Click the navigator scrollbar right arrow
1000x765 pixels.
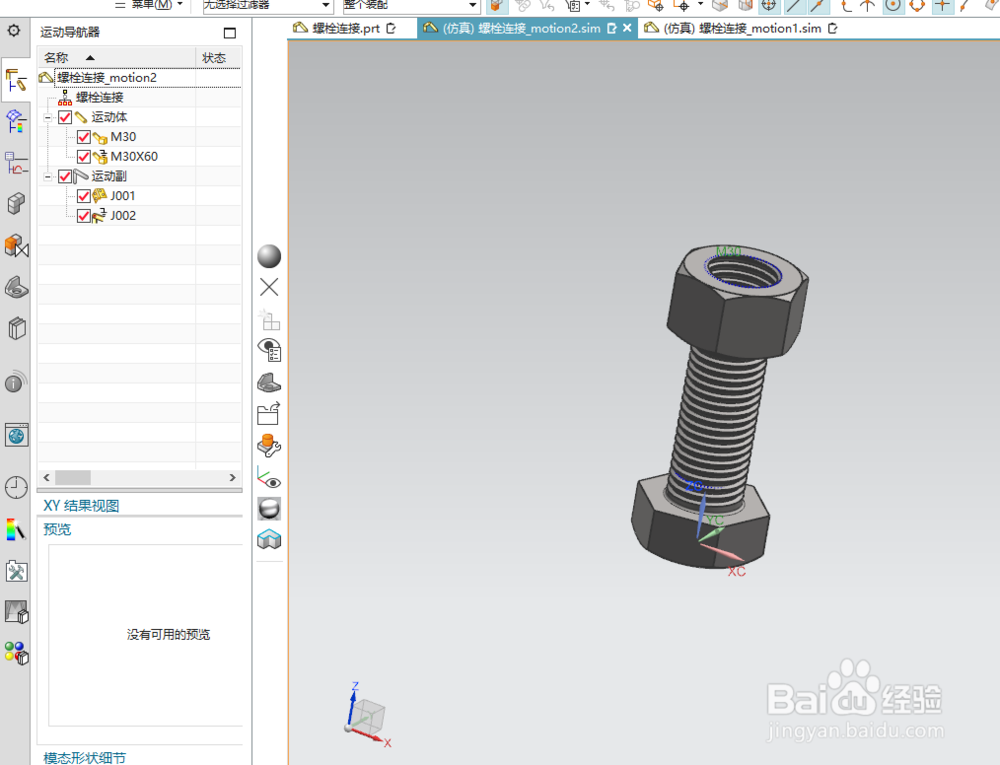[232, 477]
